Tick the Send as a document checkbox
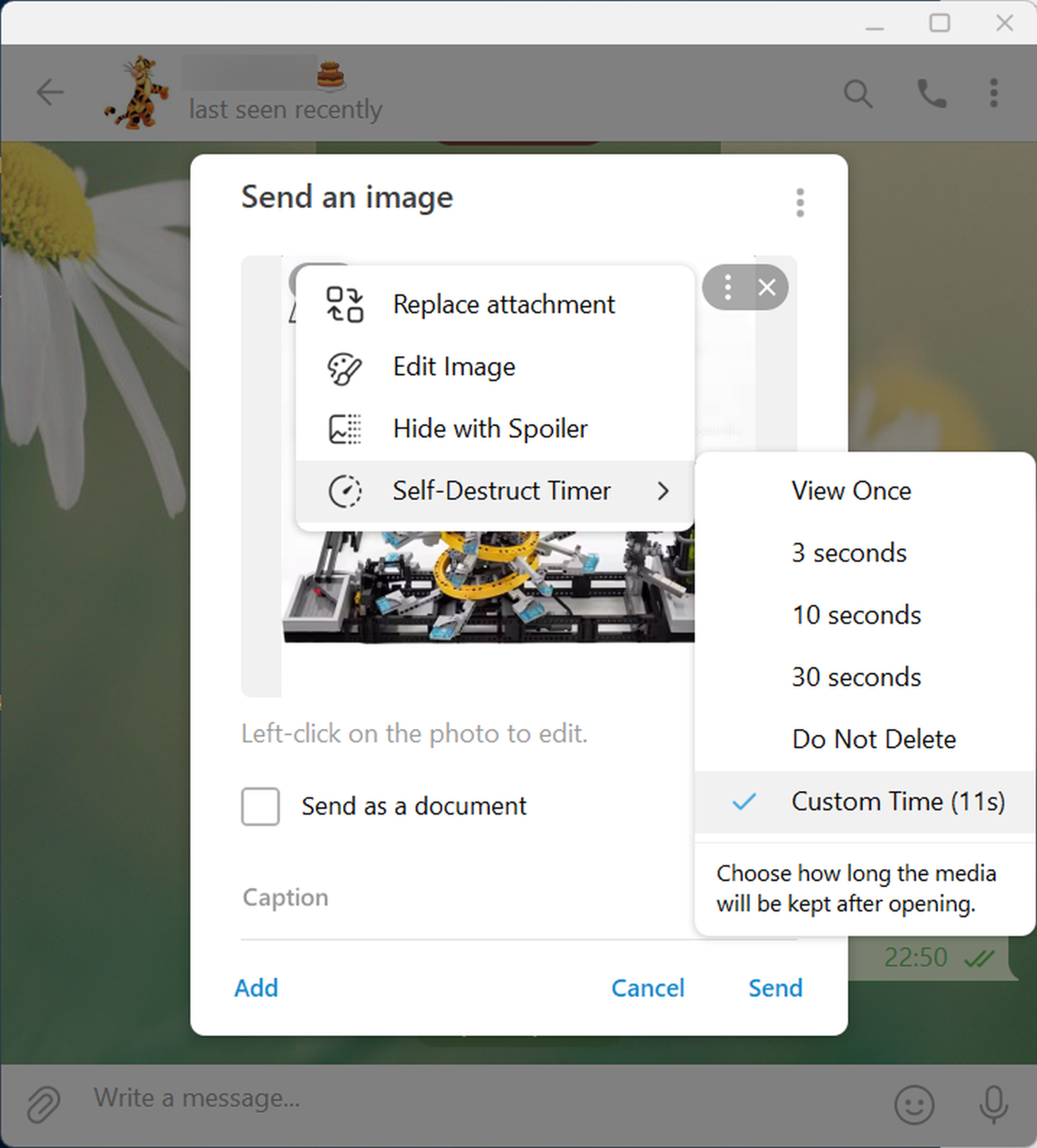 click(x=260, y=806)
